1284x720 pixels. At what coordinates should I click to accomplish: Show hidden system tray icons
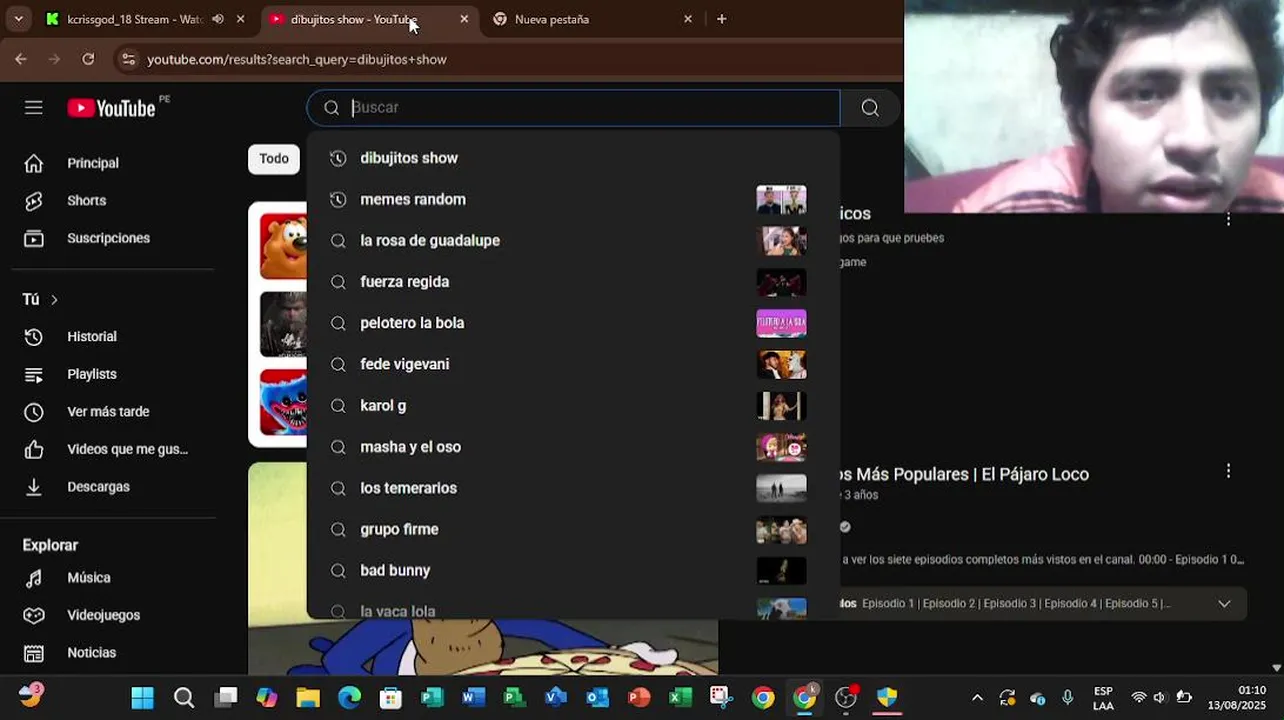977,698
